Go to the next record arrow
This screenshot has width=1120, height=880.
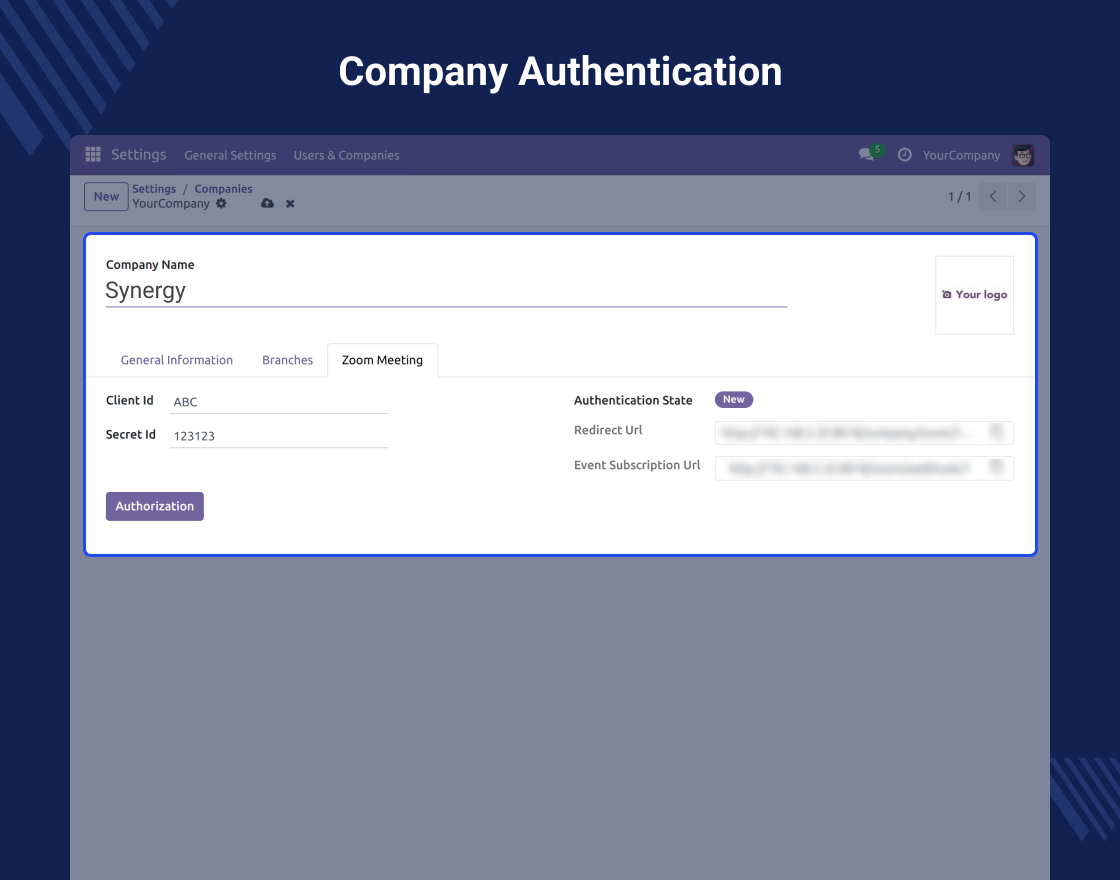click(x=1021, y=197)
